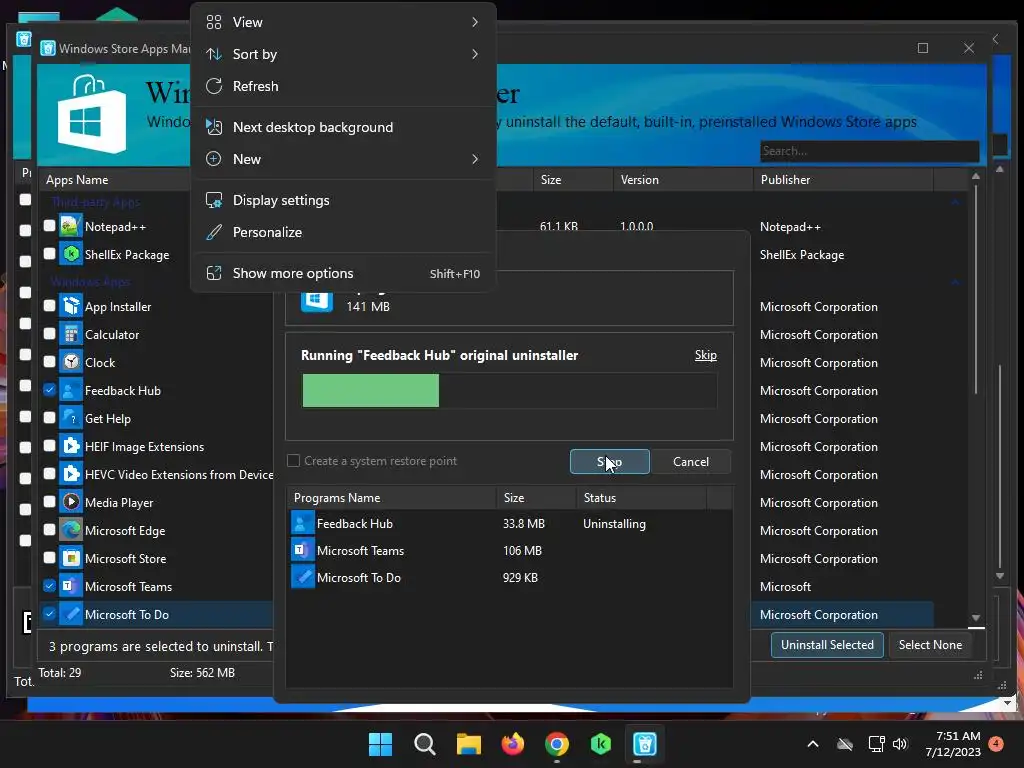Click Cancel in the uninstall dialog
This screenshot has height=768, width=1024.
pos(691,462)
